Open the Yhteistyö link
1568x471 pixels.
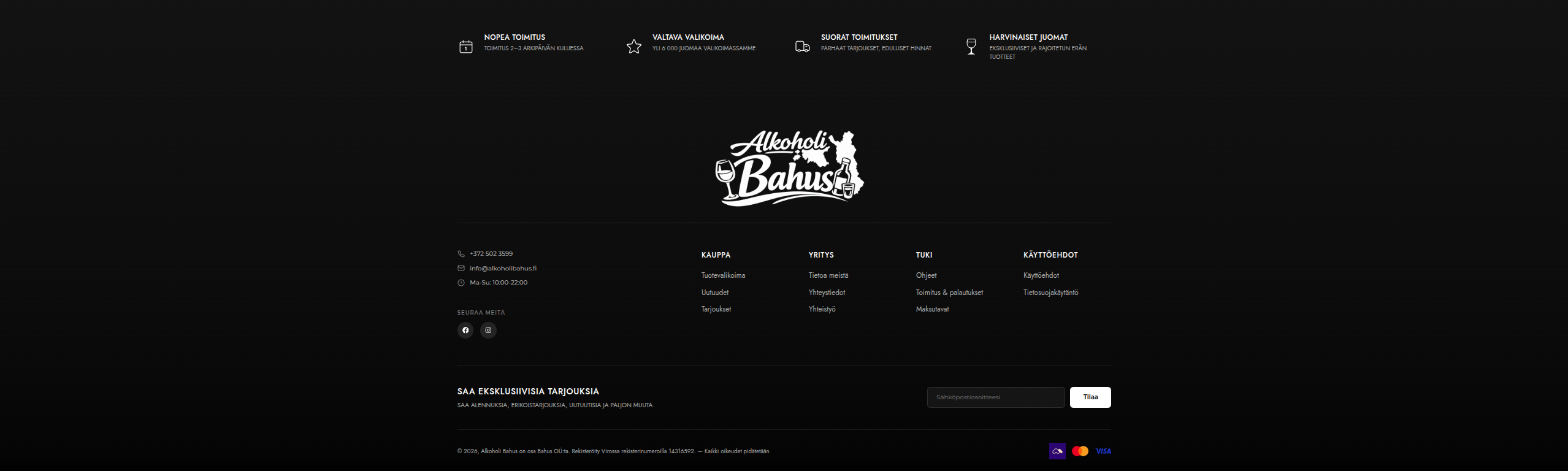pyautogui.click(x=822, y=309)
